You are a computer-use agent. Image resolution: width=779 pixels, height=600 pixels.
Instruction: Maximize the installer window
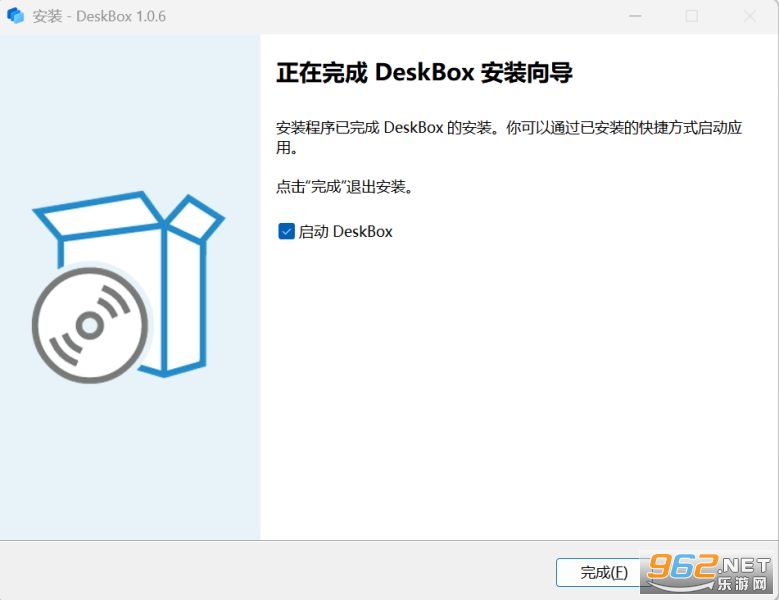(x=692, y=16)
